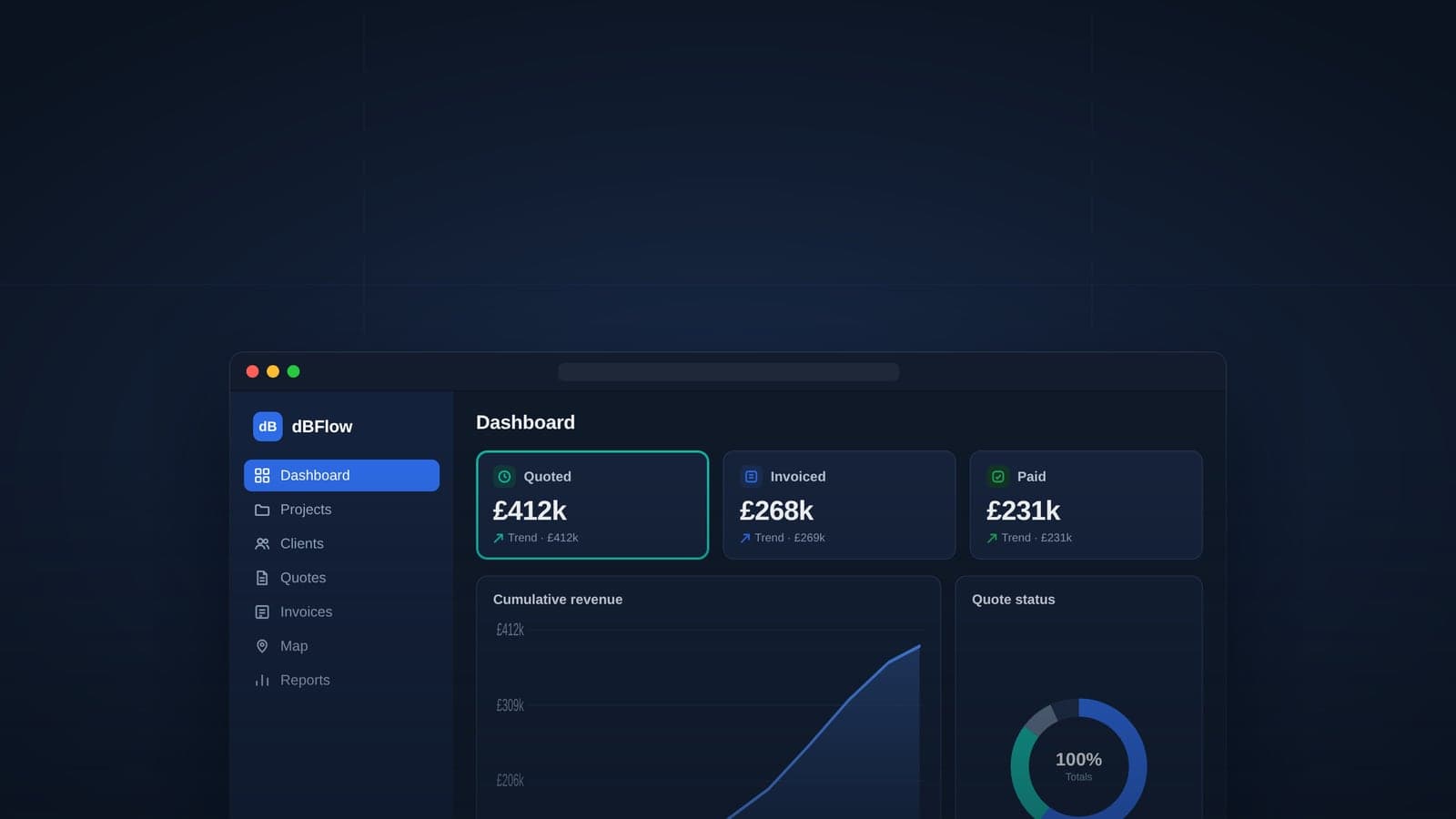Open the Dashboard menu item

click(341, 475)
